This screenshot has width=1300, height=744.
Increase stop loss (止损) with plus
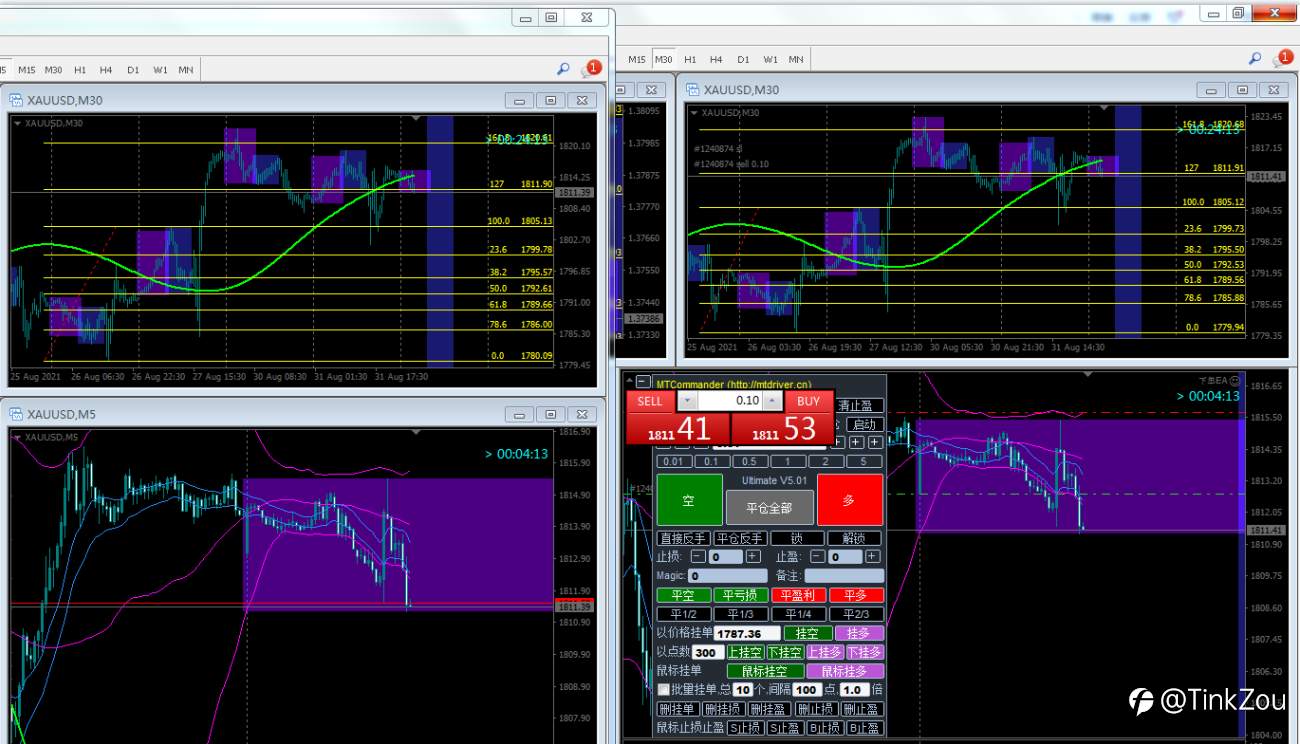[753, 556]
